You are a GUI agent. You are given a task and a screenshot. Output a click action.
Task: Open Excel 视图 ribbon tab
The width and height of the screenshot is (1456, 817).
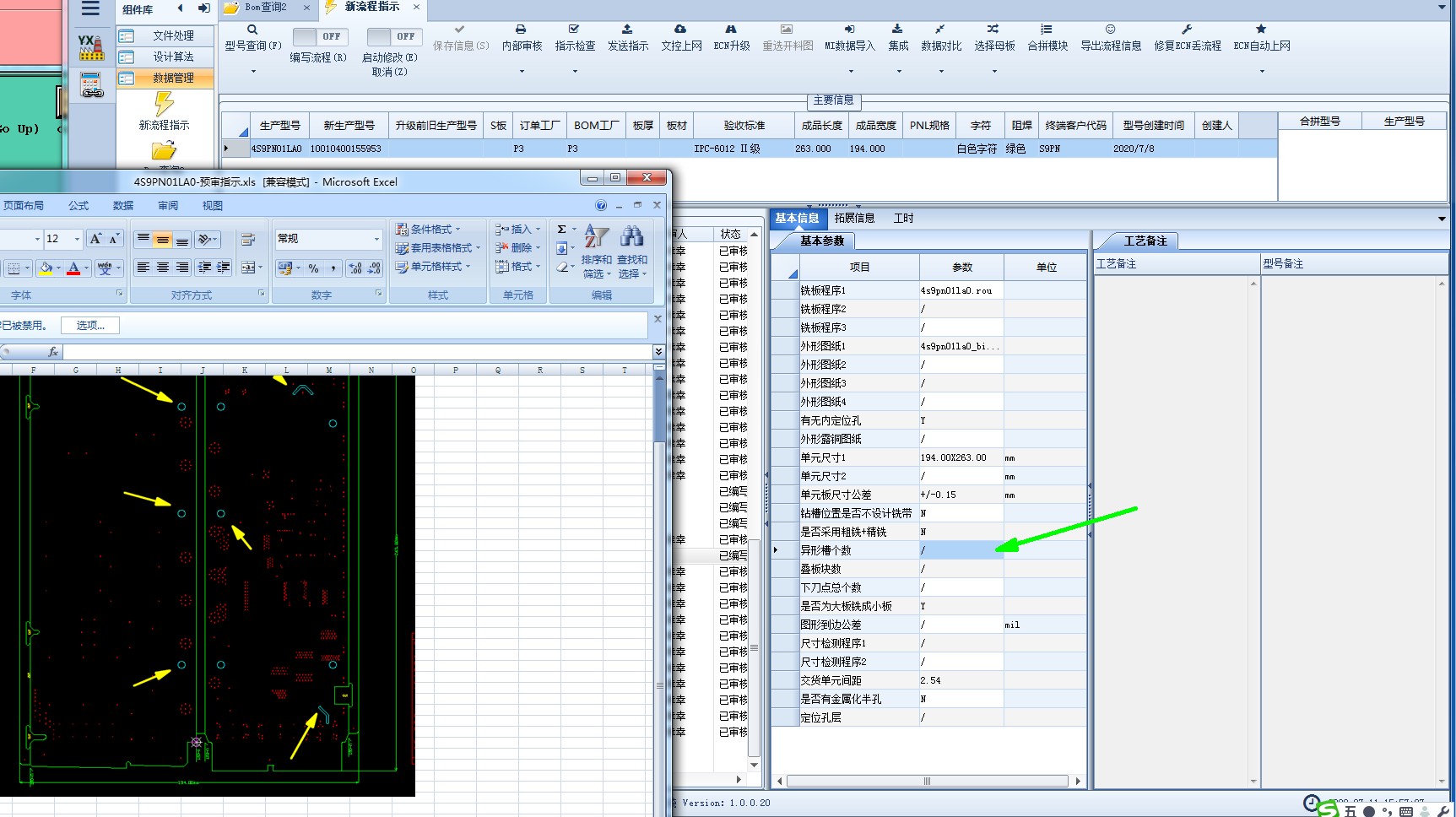point(213,206)
